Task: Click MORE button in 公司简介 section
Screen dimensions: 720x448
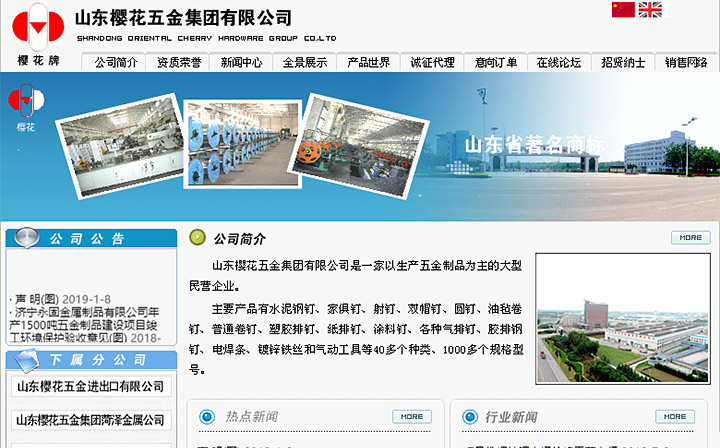Action: 690,238
